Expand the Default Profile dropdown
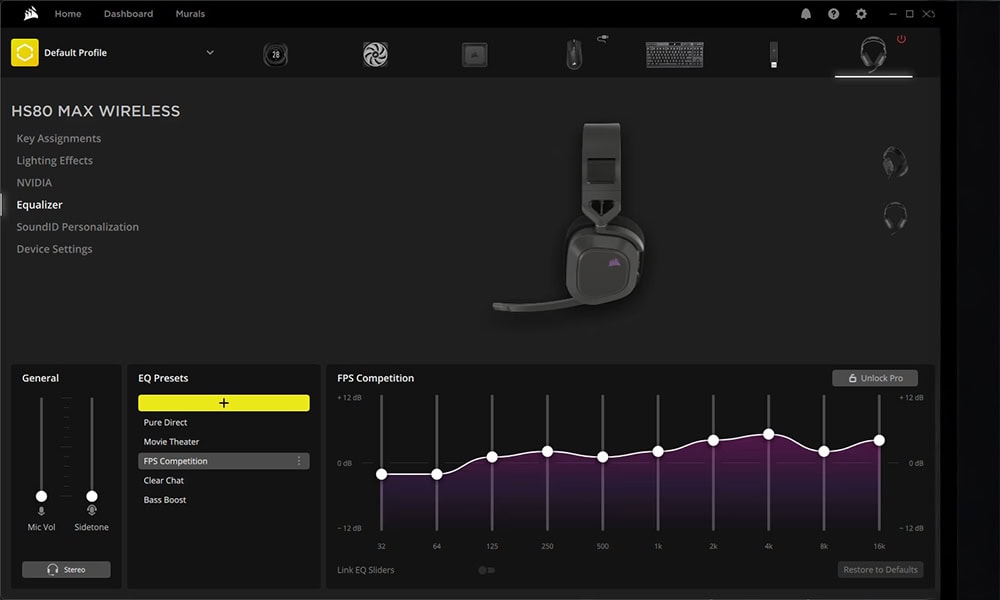Image resolution: width=1000 pixels, height=600 pixels. pyautogui.click(x=210, y=52)
